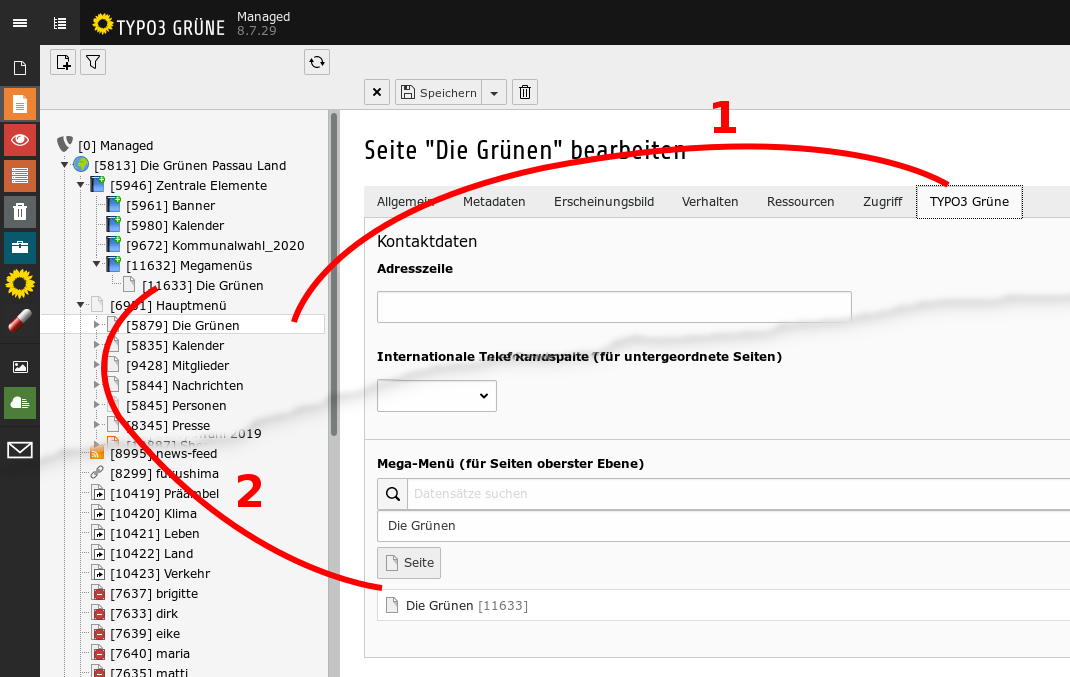This screenshot has width=1070, height=677.
Task: Refresh the page tree
Action: [317, 62]
